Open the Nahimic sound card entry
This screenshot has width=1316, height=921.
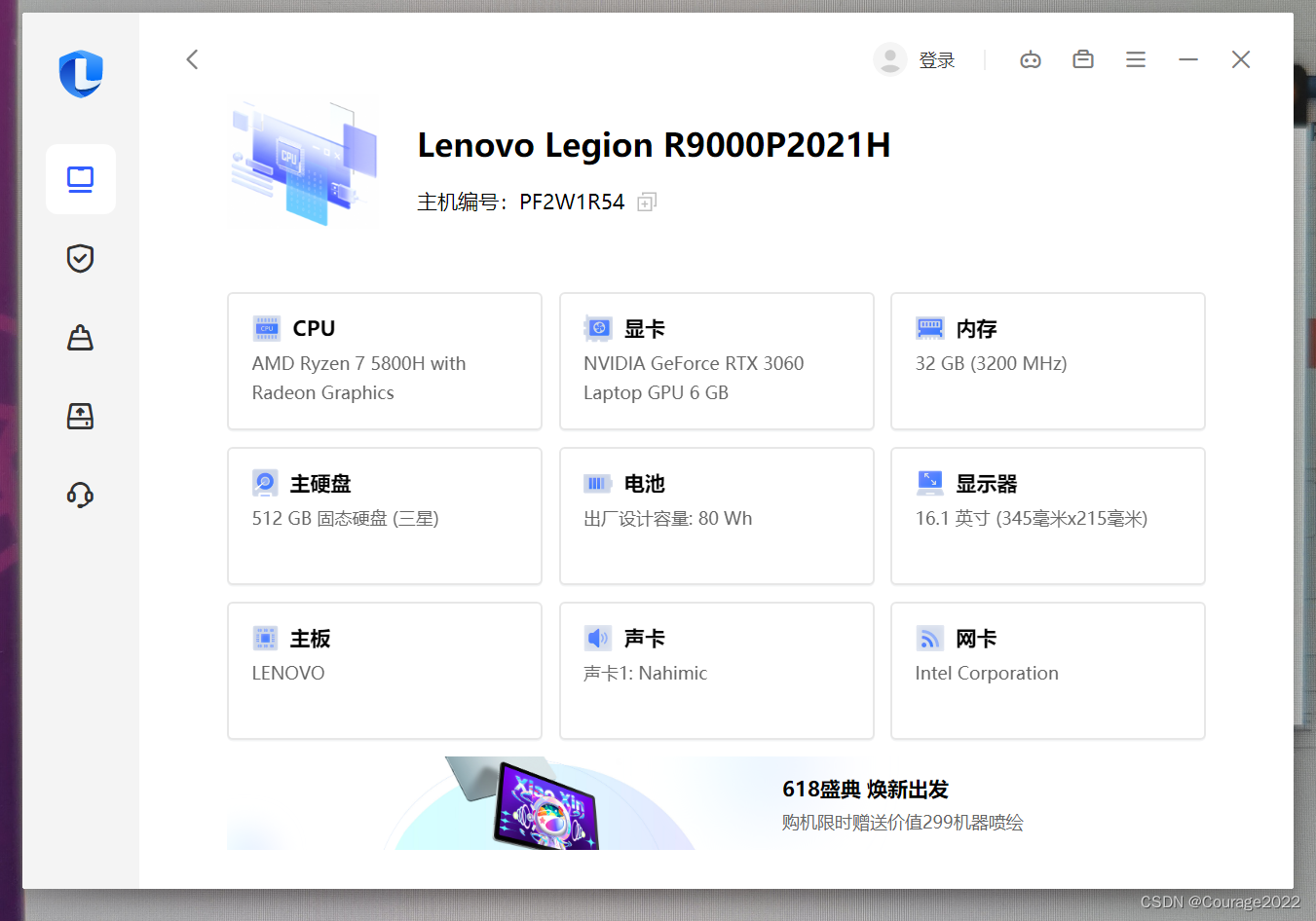[717, 671]
